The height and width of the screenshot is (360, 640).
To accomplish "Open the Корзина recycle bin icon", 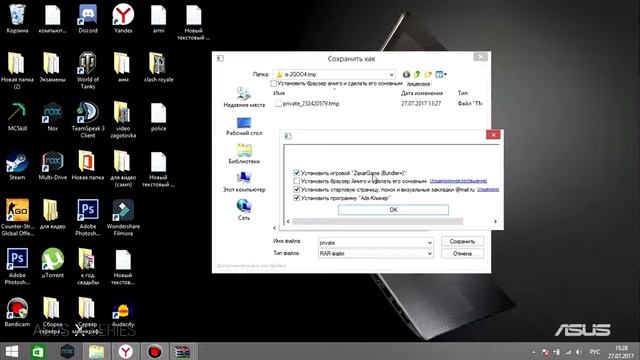I will (17, 19).
